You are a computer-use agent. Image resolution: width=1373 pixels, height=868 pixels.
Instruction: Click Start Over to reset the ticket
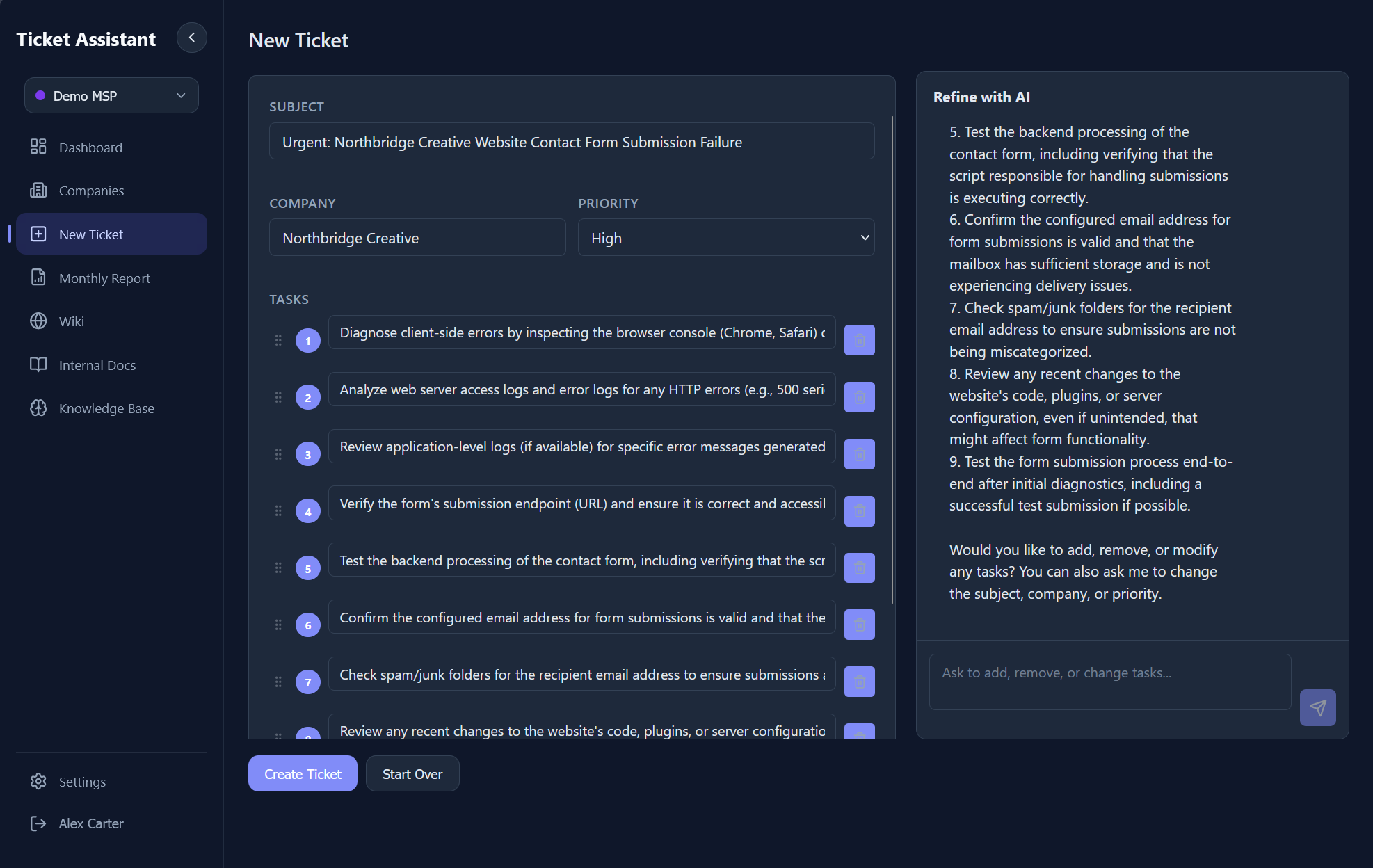tap(412, 773)
